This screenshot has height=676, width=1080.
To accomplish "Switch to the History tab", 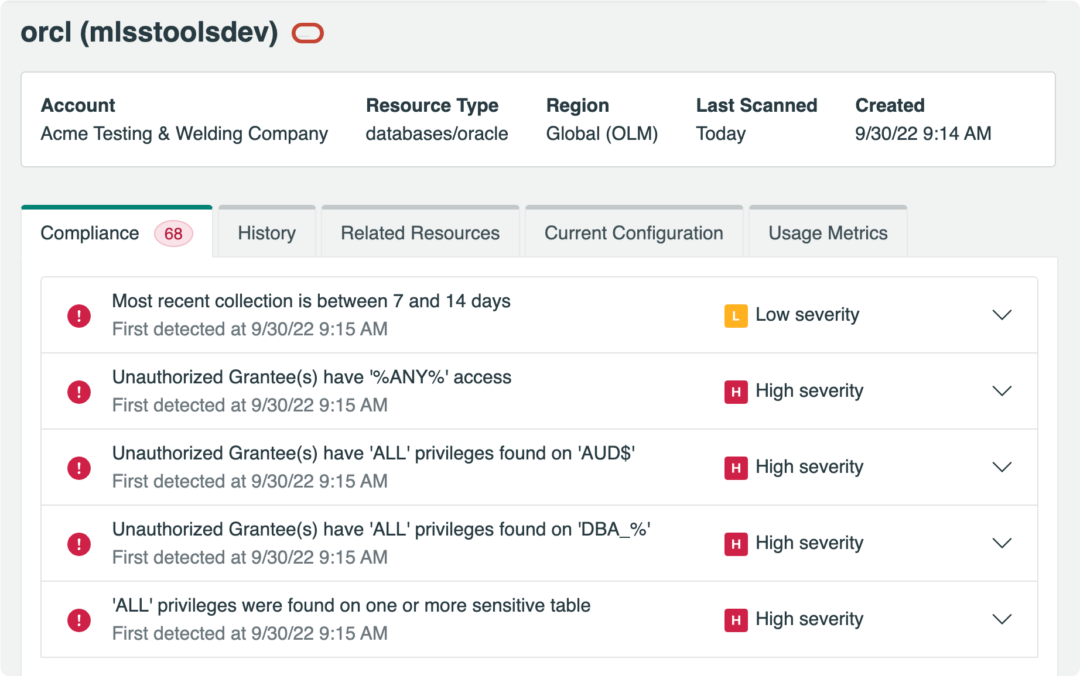I will point(266,232).
